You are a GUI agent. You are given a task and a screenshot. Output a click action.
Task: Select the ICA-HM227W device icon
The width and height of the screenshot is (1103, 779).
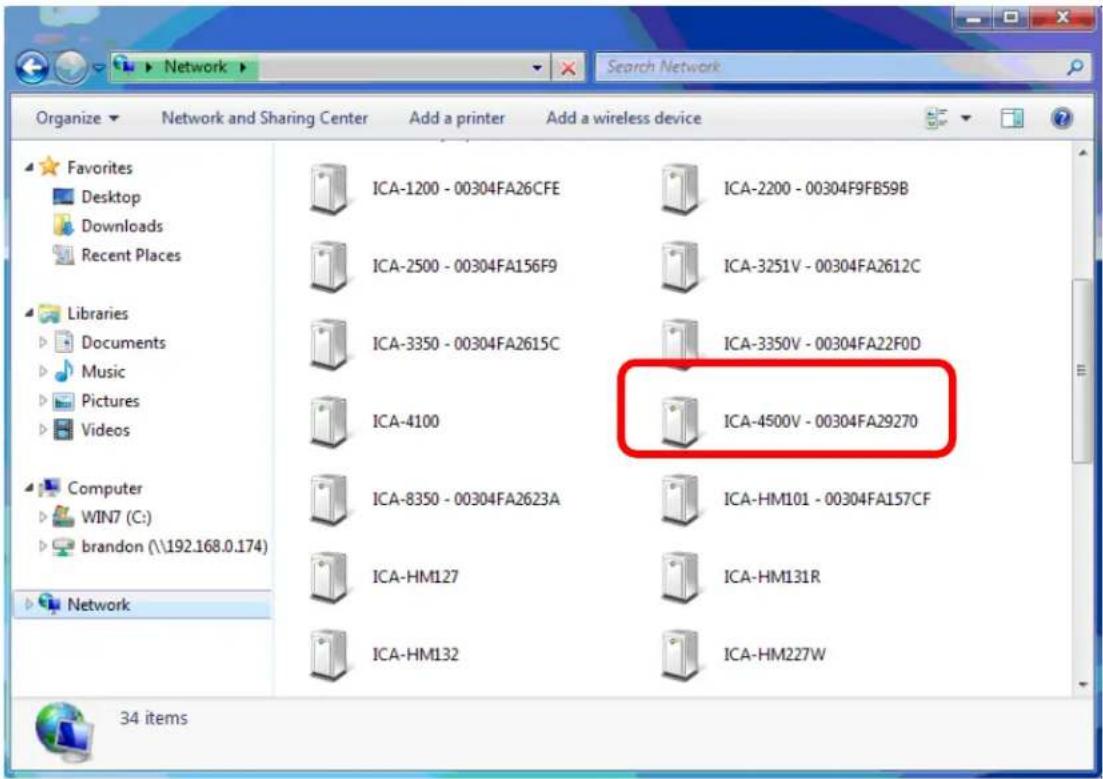(680, 654)
